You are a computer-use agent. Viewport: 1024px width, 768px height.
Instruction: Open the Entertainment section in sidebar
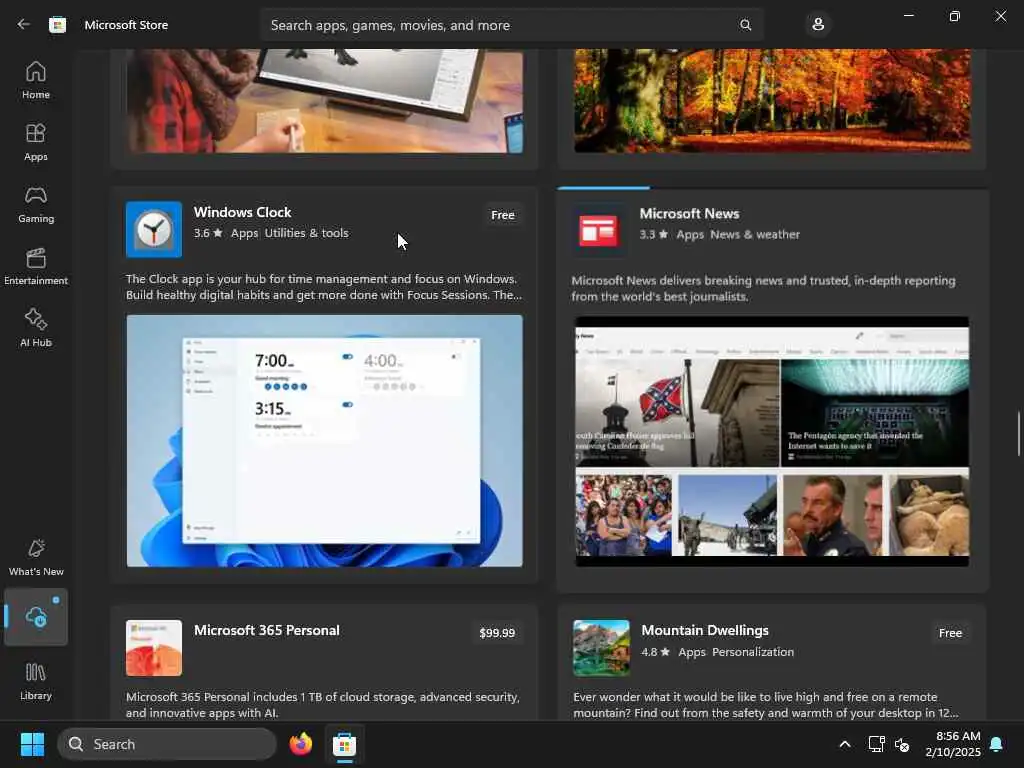(x=36, y=266)
